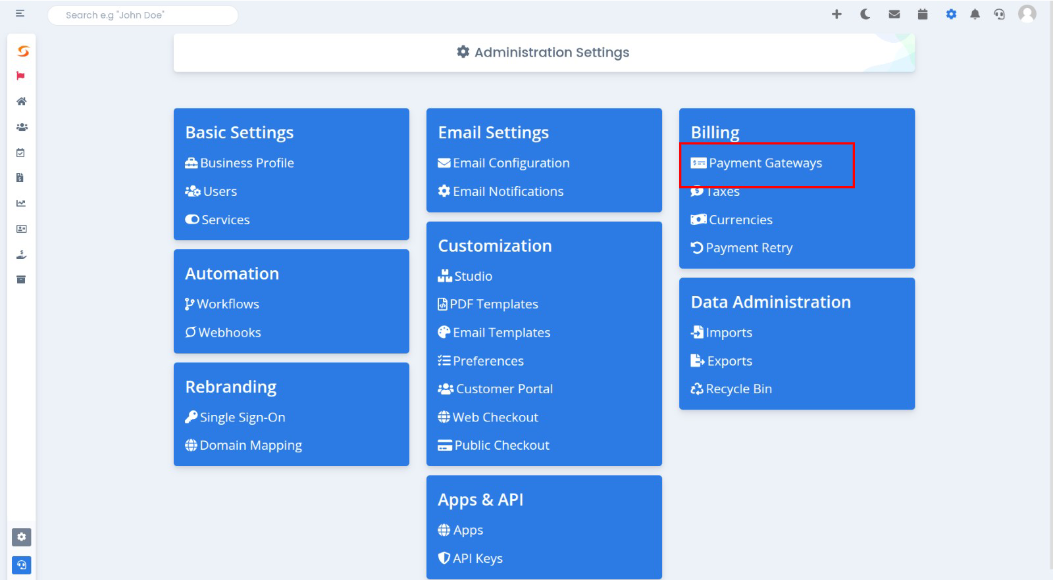Viewport: 1053px width, 580px height.
Task: Open the envelope mail icon in header
Action: pyautogui.click(x=894, y=14)
